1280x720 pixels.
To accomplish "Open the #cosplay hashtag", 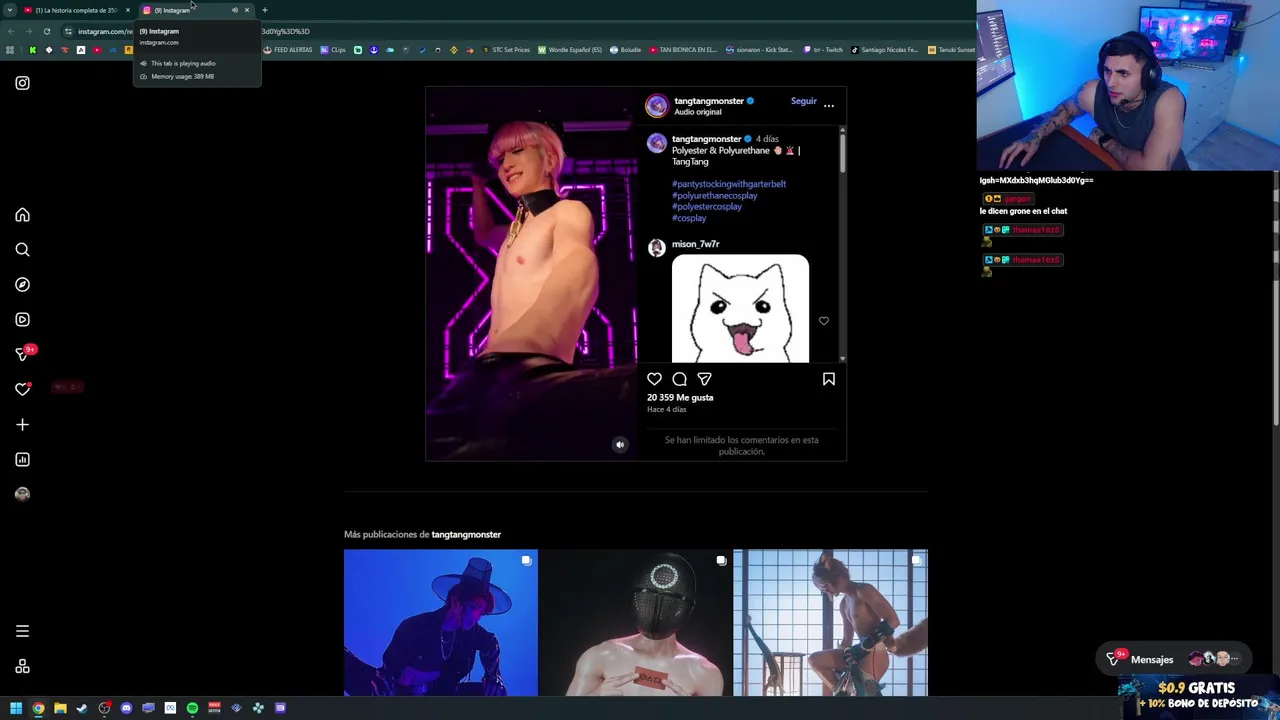I will [689, 218].
